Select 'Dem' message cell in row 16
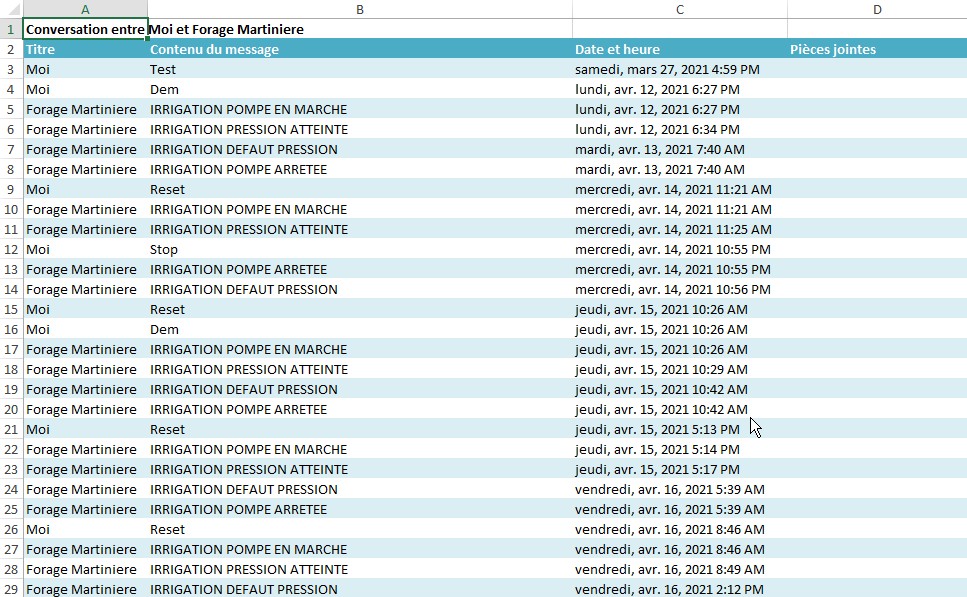This screenshot has width=967, height=597. click(x=360, y=329)
